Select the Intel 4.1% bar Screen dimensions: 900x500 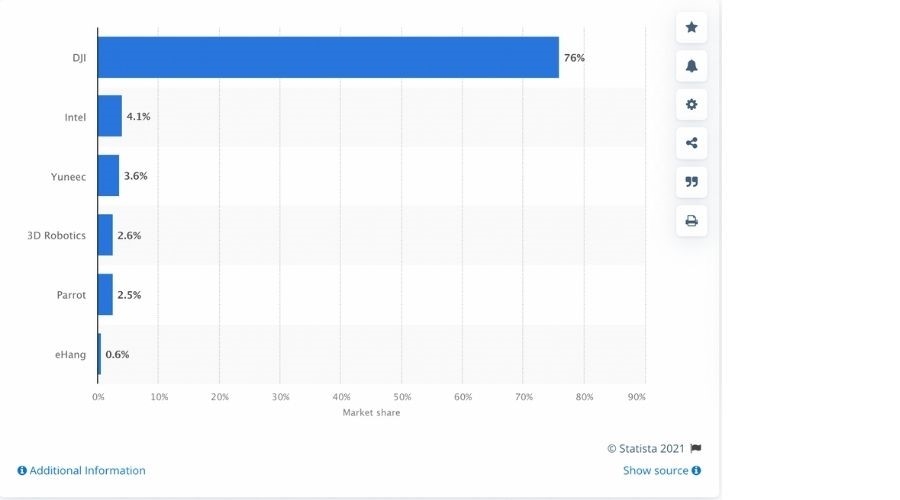[110, 116]
